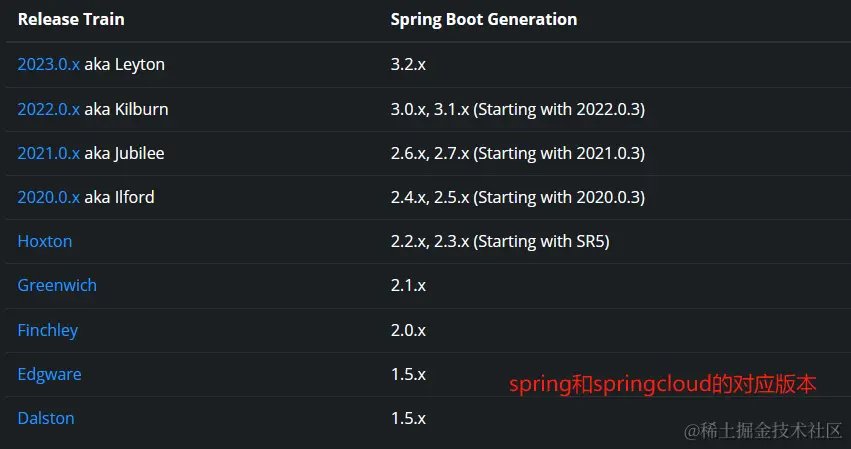Screen dimensions: 851x449
Task: Click the 2.6.x, 2.7.x version cell
Action: coord(517,153)
